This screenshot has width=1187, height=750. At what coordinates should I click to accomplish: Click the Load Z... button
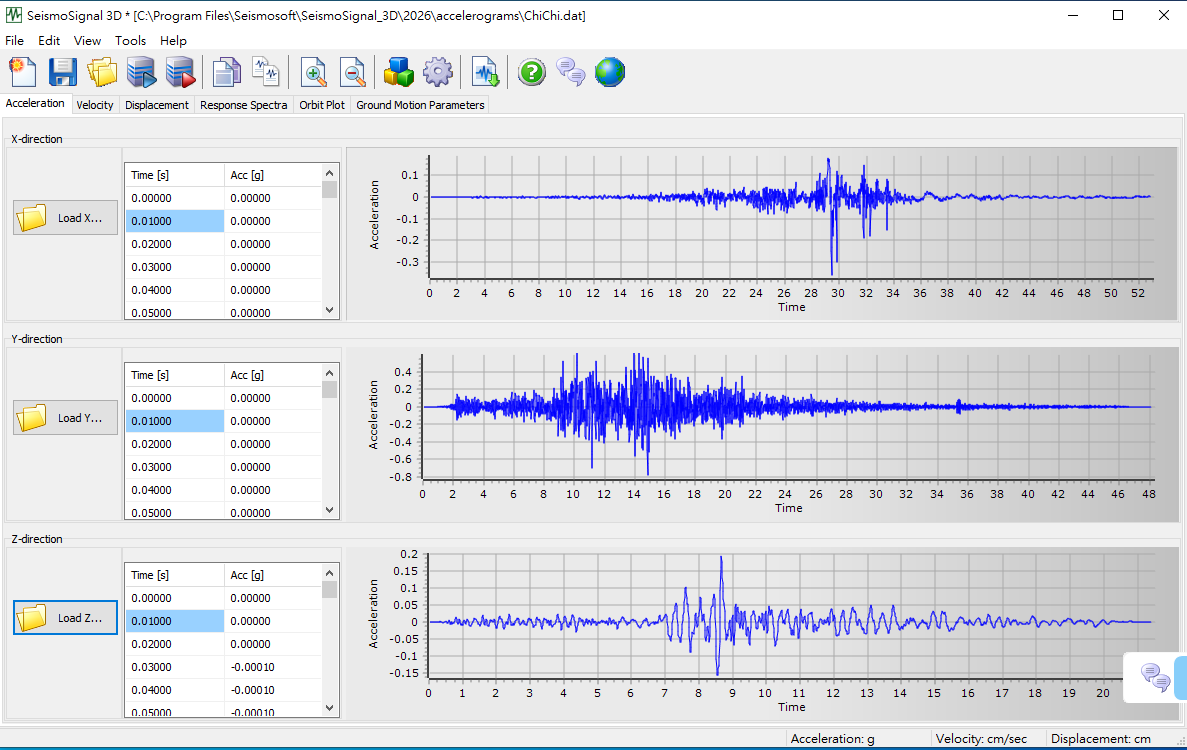pyautogui.click(x=65, y=618)
